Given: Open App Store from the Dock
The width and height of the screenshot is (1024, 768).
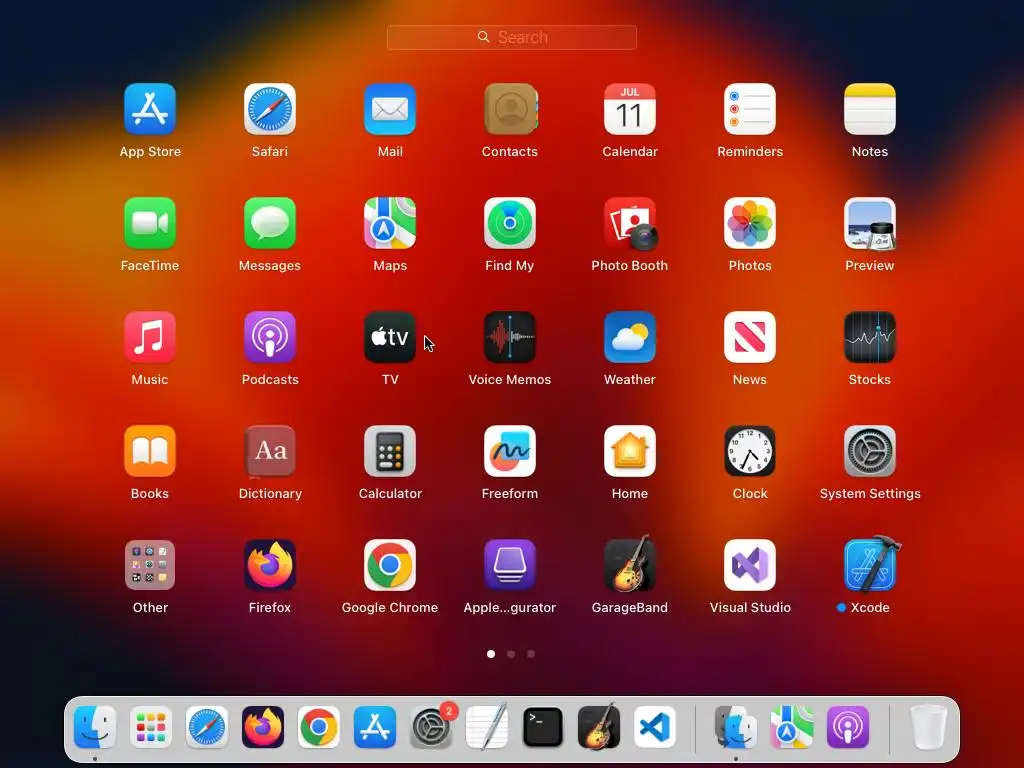Looking at the screenshot, I should (375, 727).
